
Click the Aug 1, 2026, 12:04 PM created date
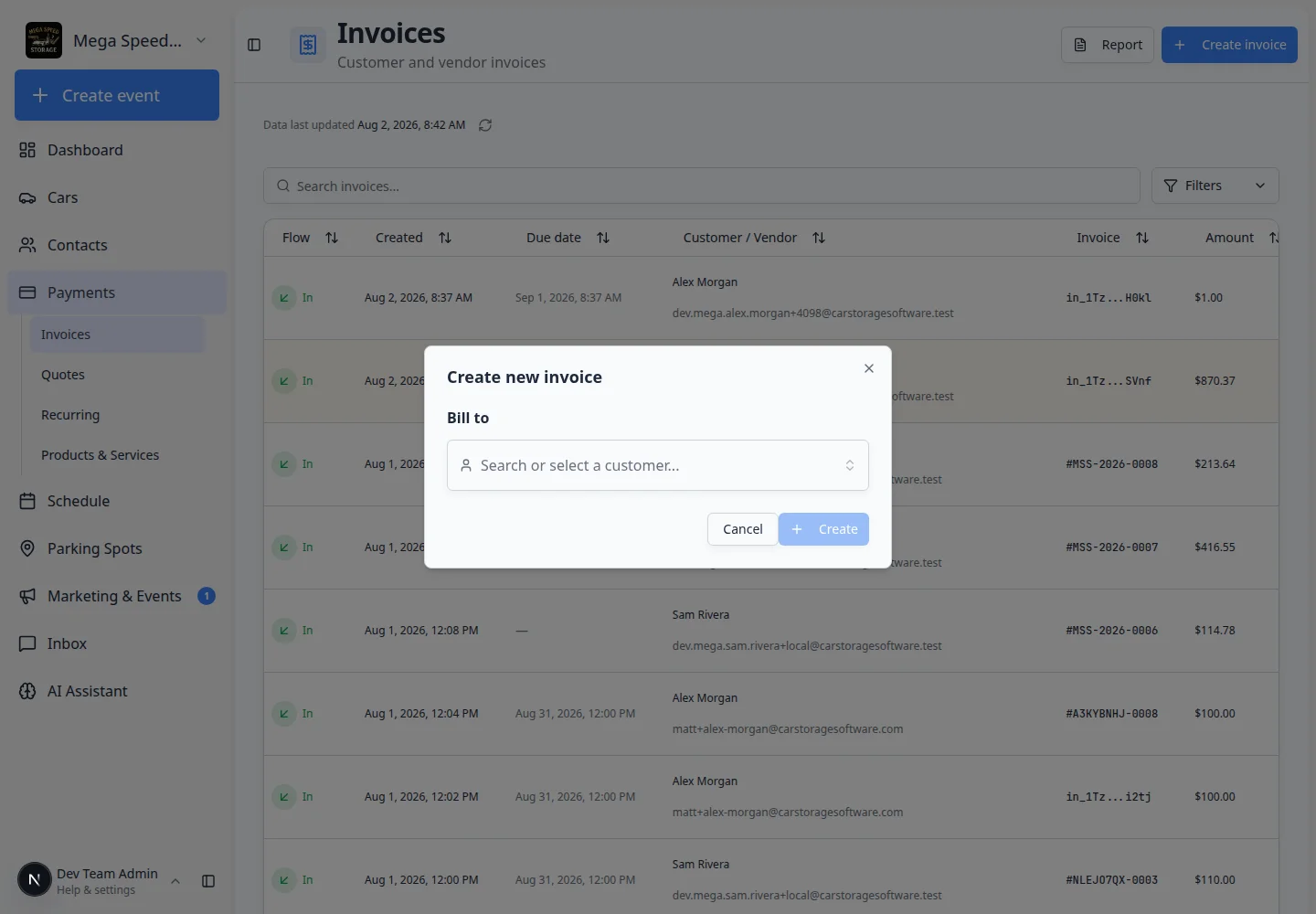click(x=421, y=714)
